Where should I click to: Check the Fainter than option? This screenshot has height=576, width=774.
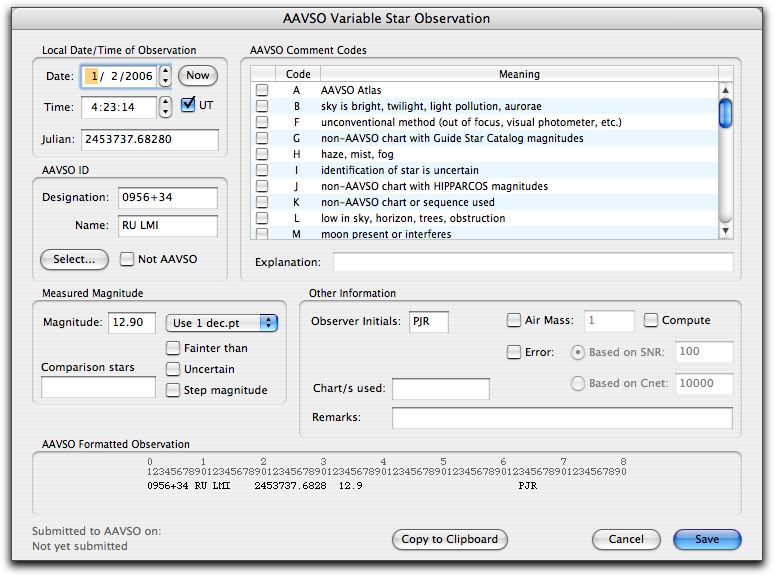point(173,348)
